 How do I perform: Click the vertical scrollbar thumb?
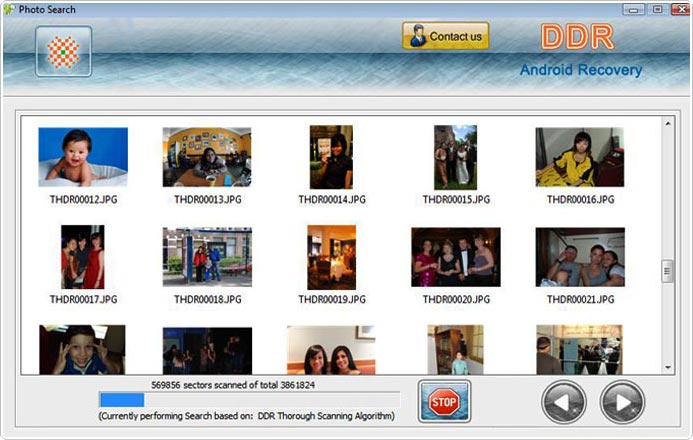(667, 271)
